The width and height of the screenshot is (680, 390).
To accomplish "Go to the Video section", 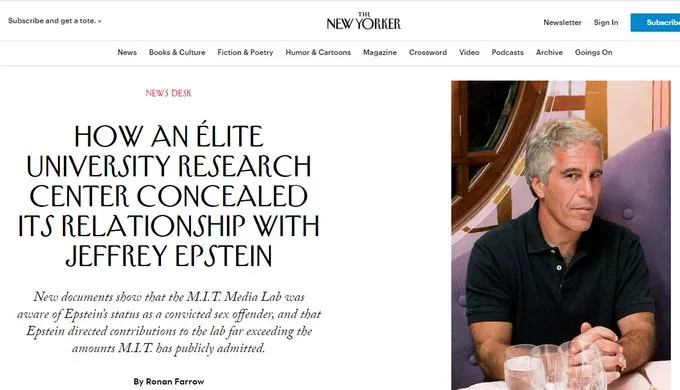I will (469, 52).
